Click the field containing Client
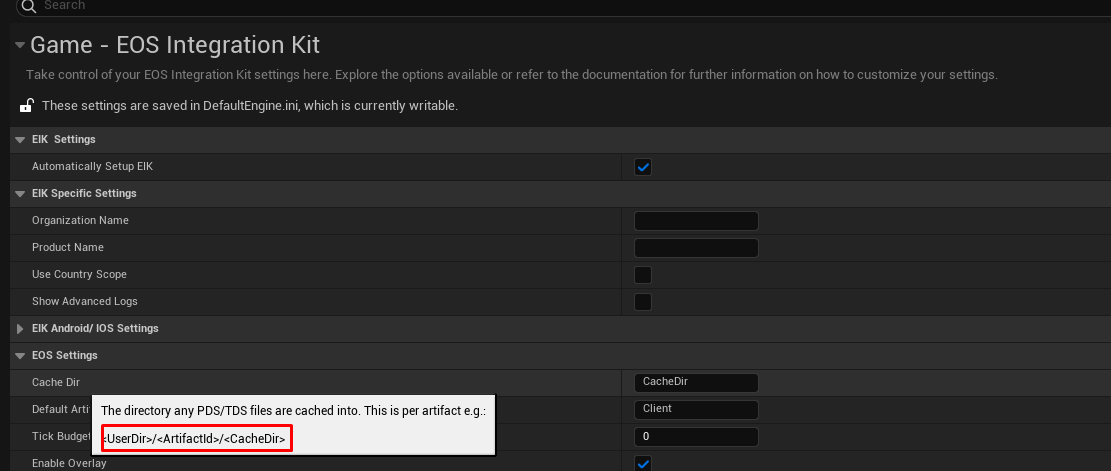Image resolution: width=1111 pixels, height=471 pixels. (696, 409)
